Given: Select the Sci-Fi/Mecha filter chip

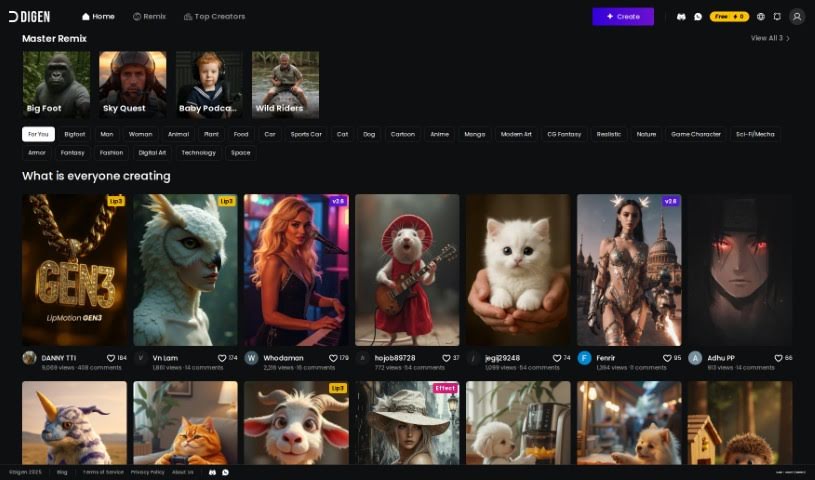Looking at the screenshot, I should coord(755,134).
